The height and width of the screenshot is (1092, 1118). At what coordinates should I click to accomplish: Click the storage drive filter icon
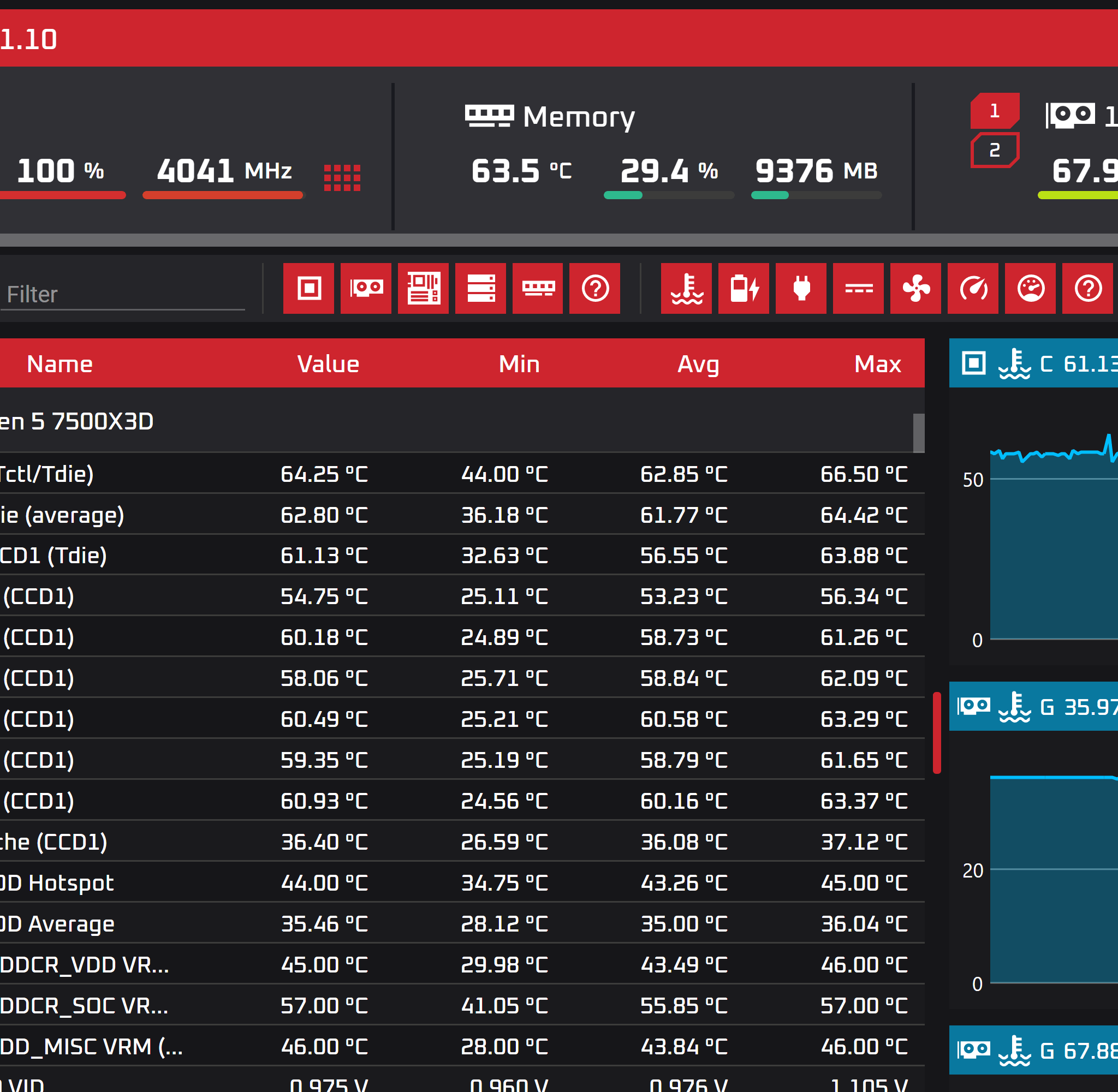point(481,288)
